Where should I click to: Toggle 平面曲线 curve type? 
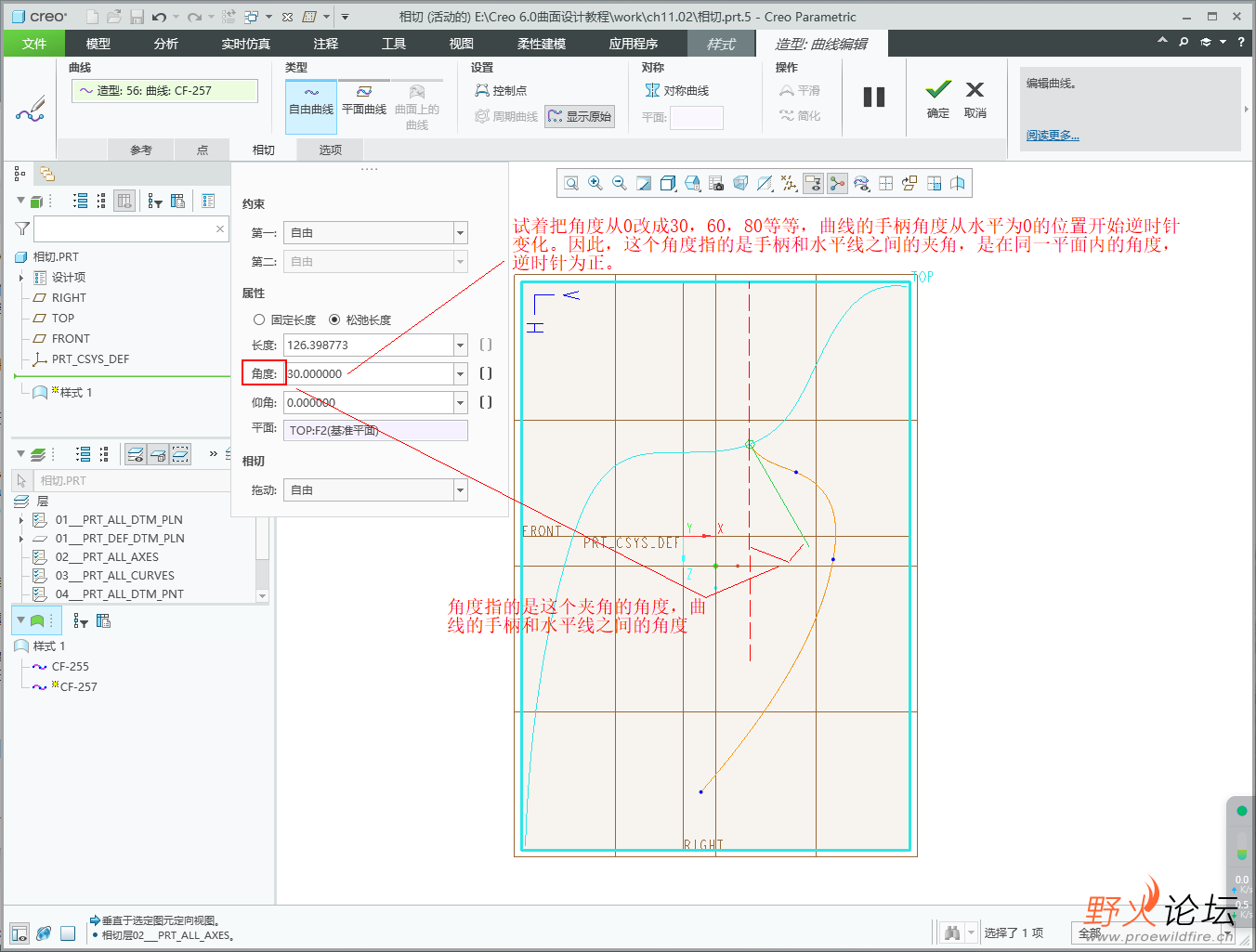click(364, 100)
